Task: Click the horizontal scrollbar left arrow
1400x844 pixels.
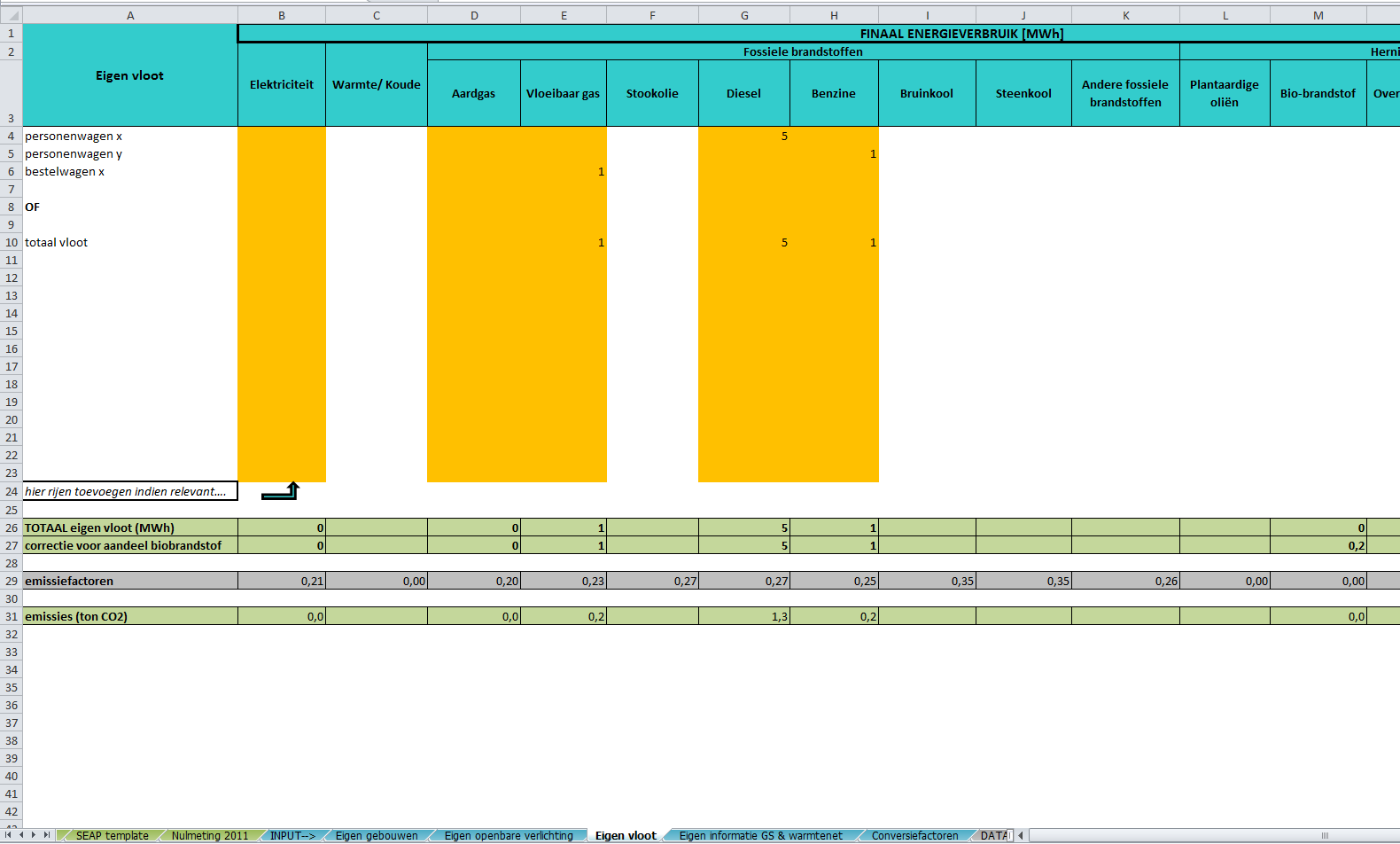Action: 1021,835
